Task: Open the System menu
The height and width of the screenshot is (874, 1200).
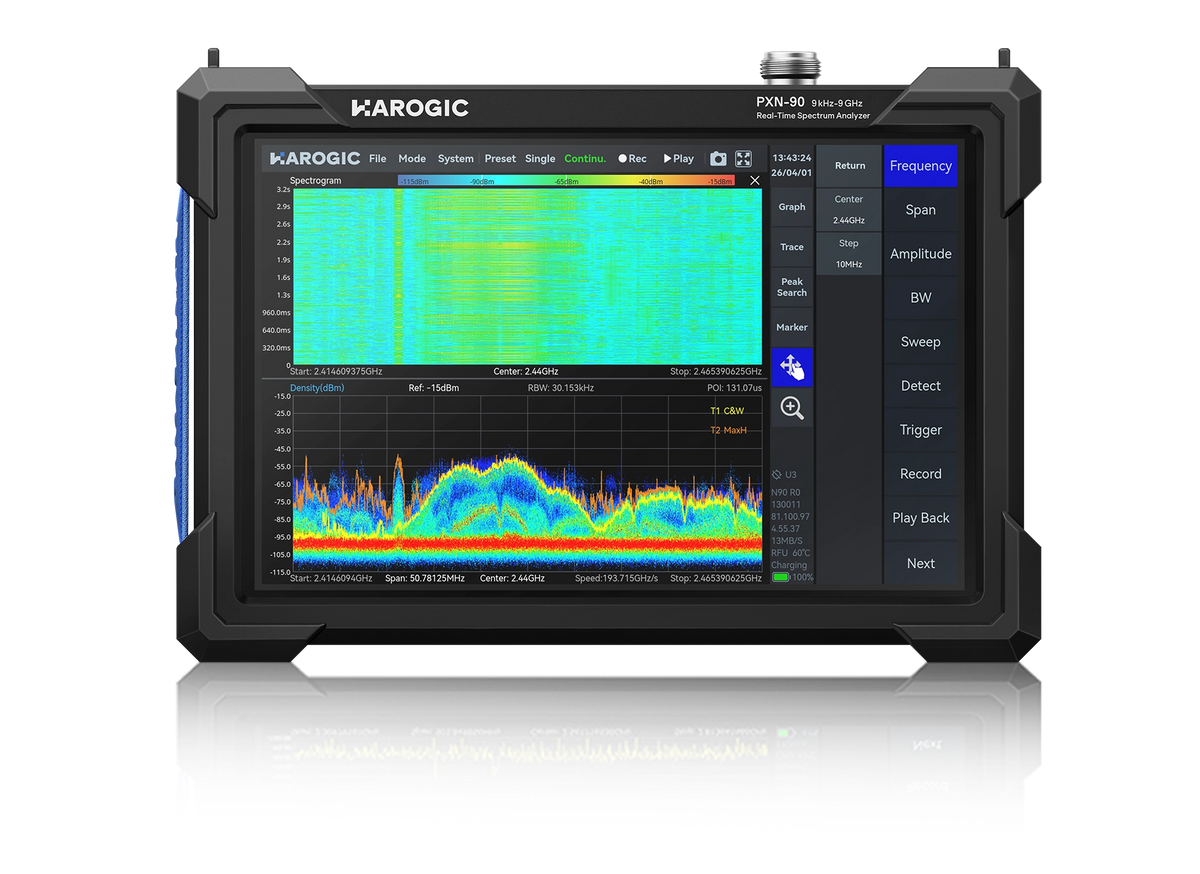Action: coord(456,159)
